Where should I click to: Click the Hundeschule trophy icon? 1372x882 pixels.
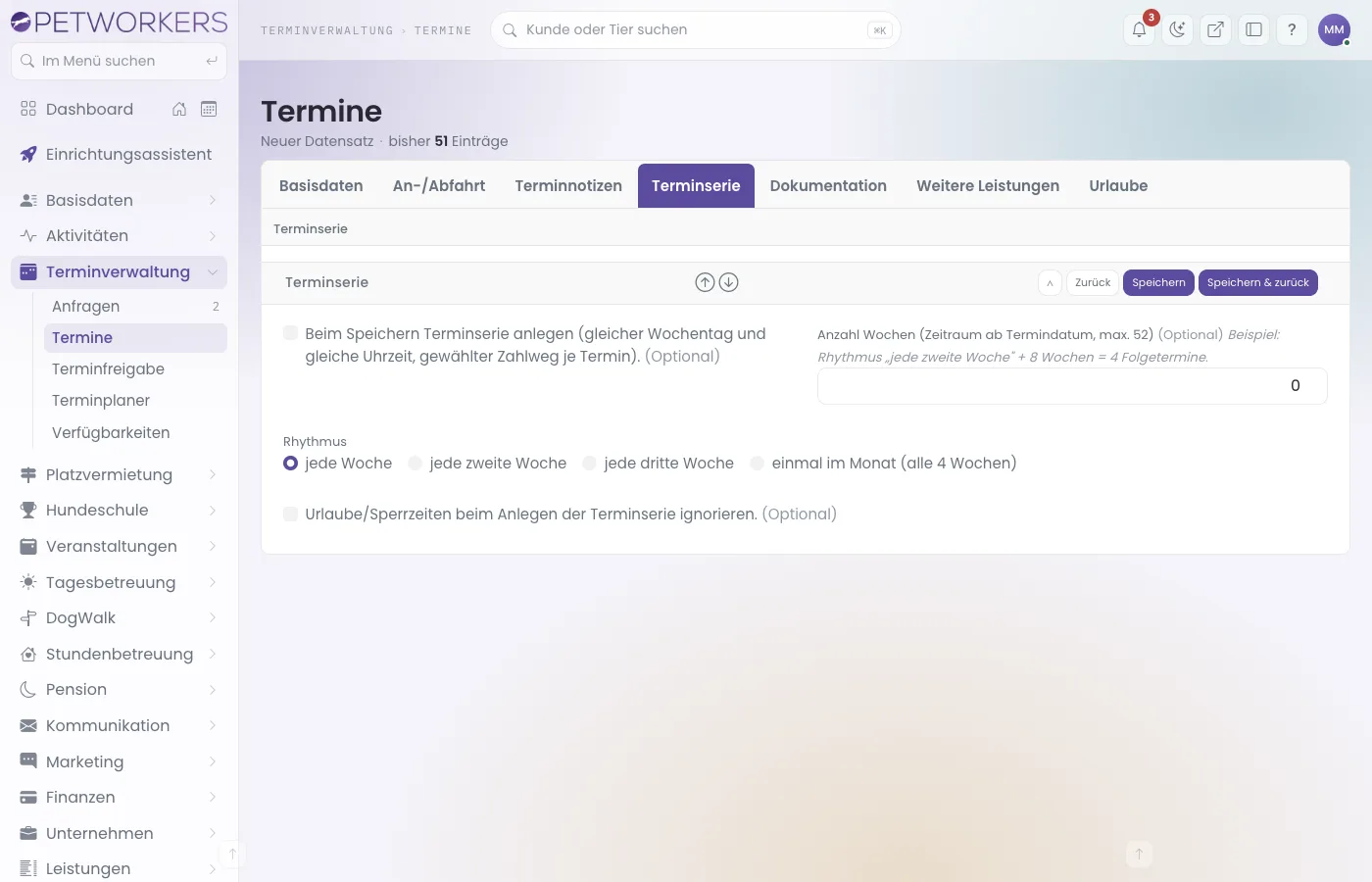pos(28,510)
